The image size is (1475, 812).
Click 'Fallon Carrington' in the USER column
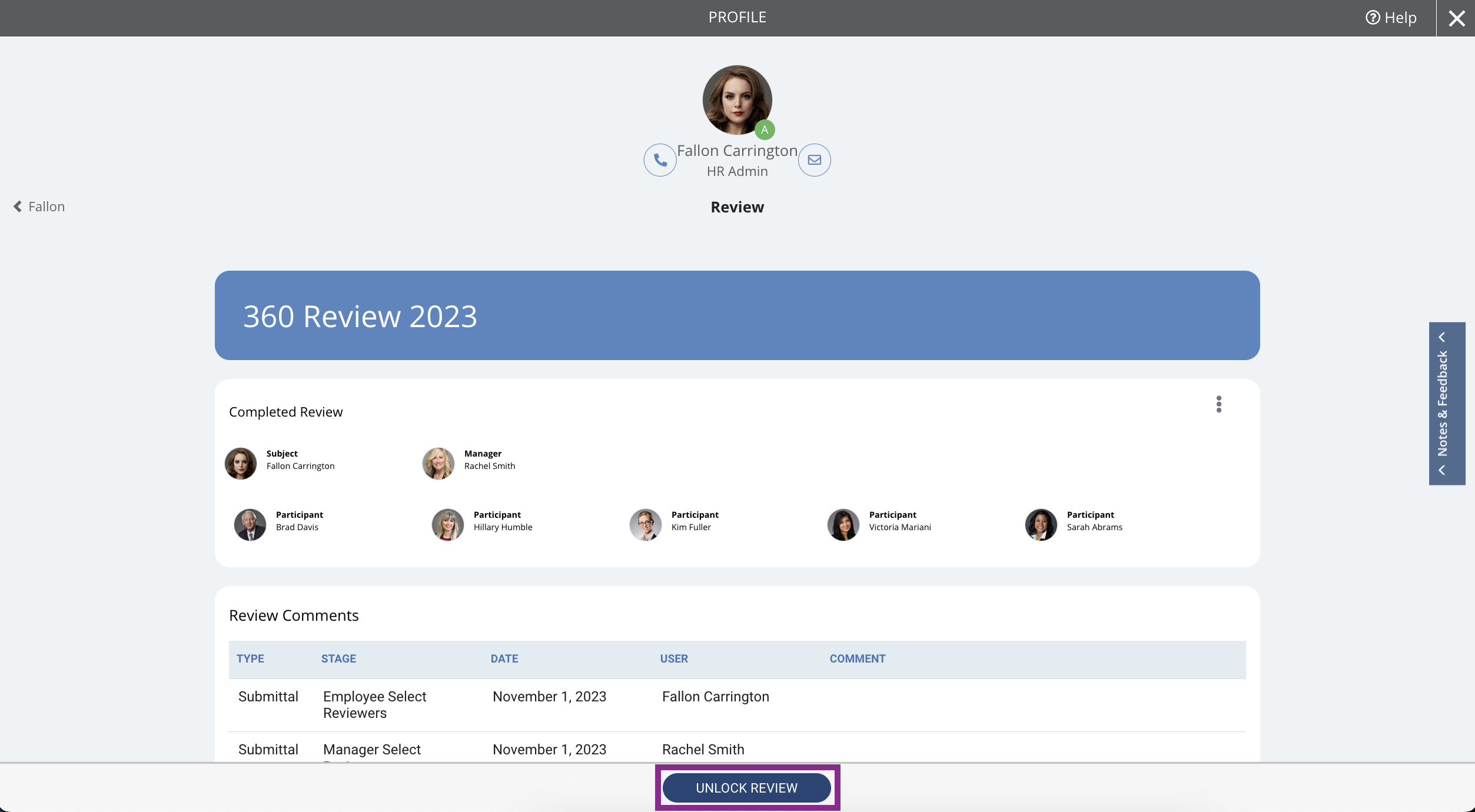point(716,697)
